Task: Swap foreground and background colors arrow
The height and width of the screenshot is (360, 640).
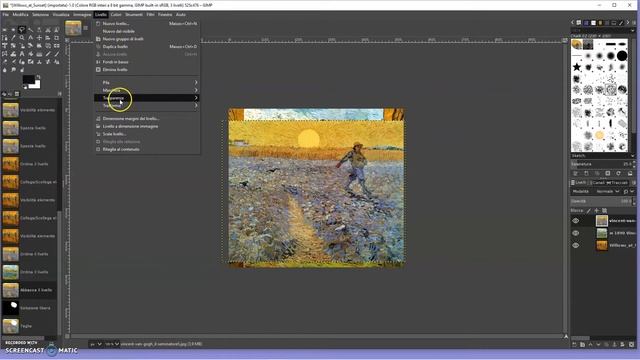Action: tap(38, 77)
